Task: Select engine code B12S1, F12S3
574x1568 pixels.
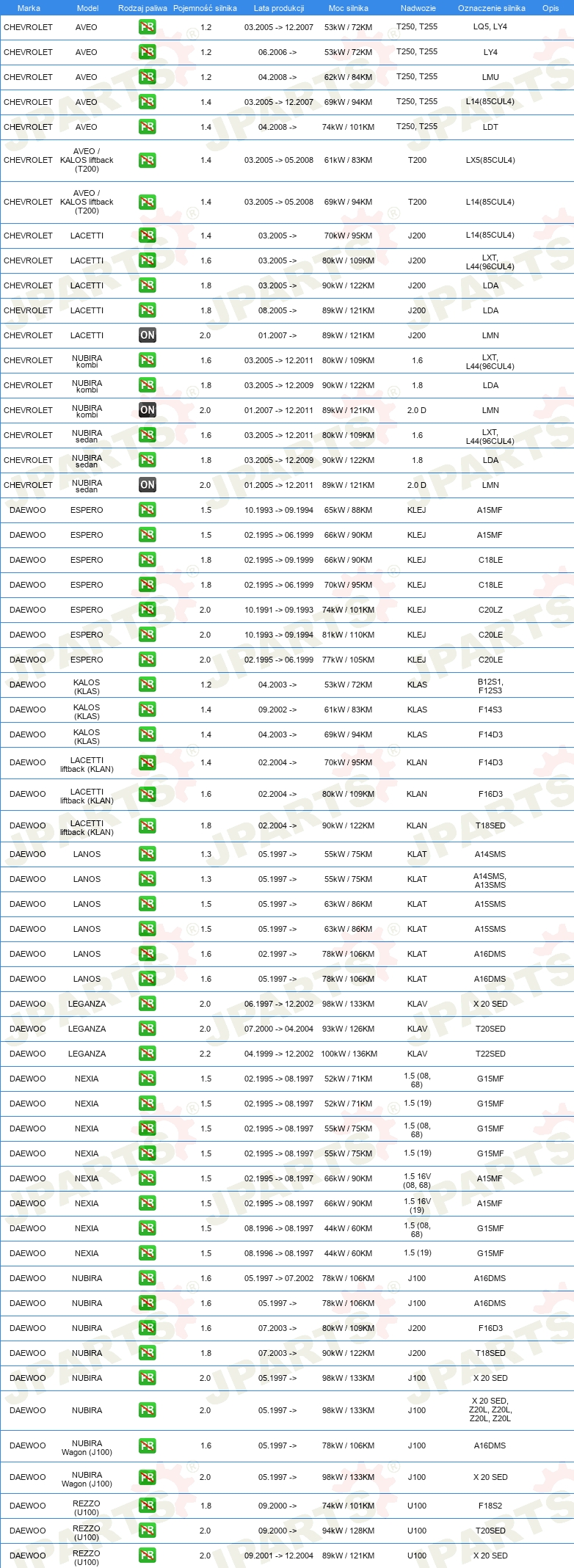Action: (x=490, y=686)
